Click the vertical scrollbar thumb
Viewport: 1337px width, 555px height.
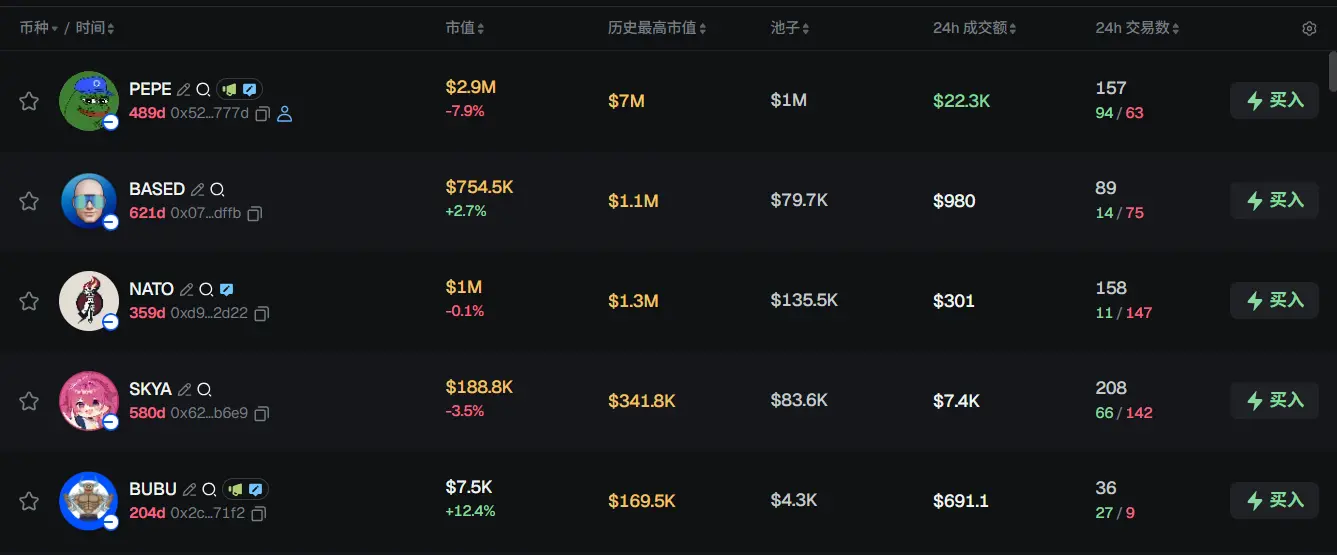click(x=1332, y=70)
